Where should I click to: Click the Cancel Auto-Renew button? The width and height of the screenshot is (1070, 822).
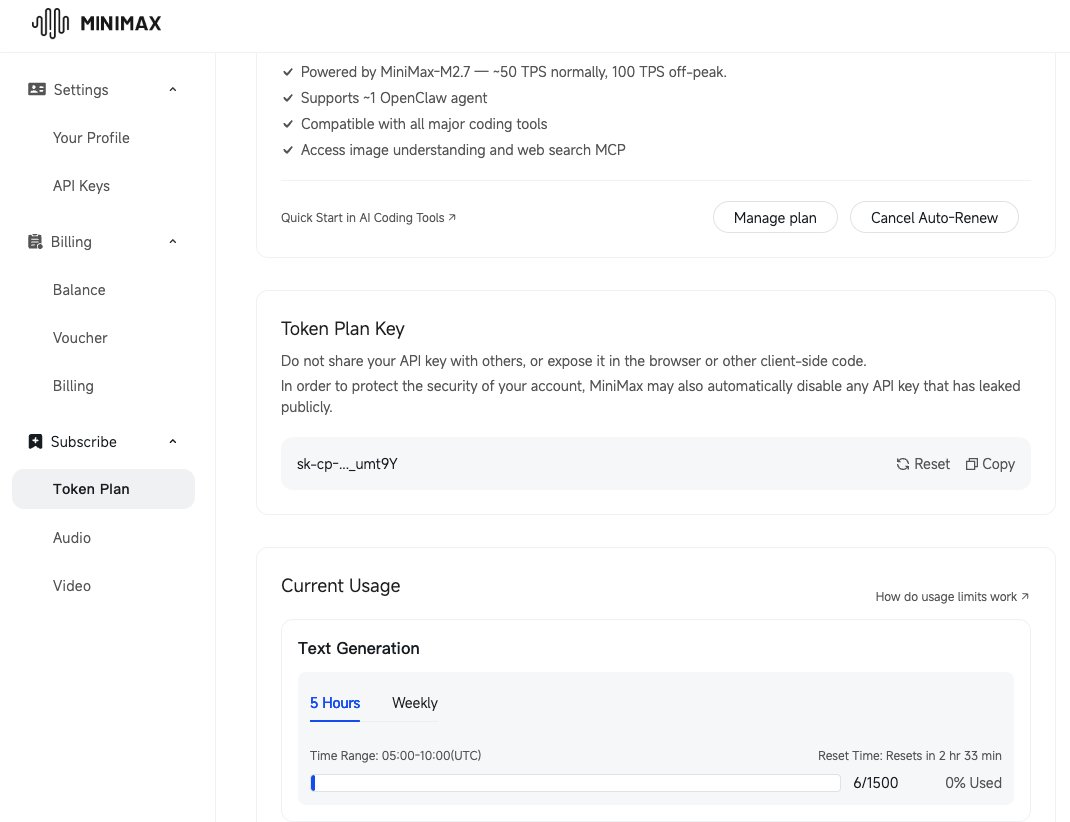[934, 218]
